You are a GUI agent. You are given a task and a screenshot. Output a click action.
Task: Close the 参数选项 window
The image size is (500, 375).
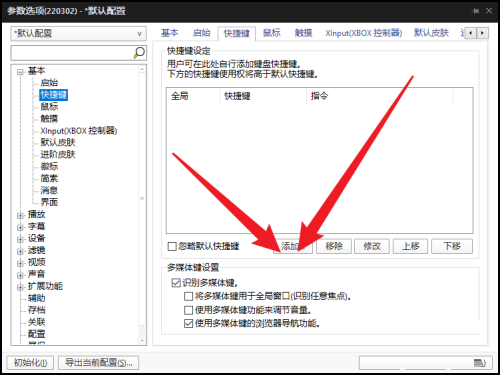click(x=489, y=11)
